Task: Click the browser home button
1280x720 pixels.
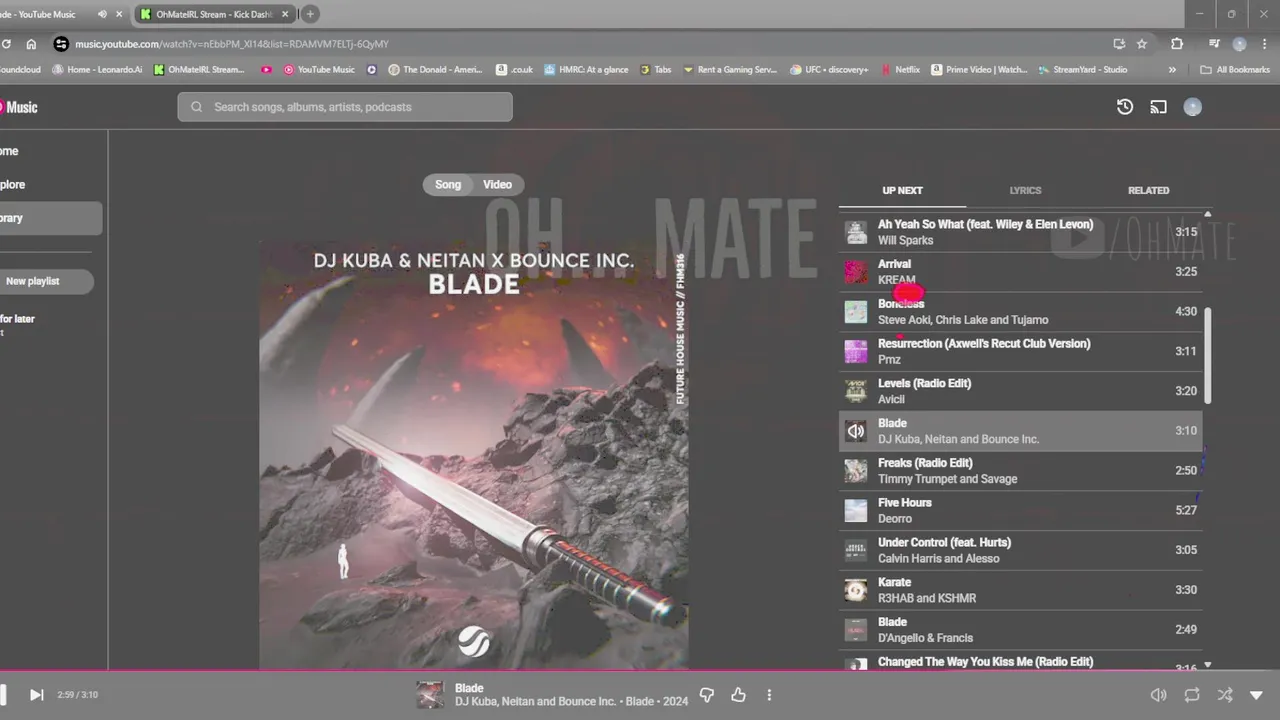Action: (x=31, y=44)
